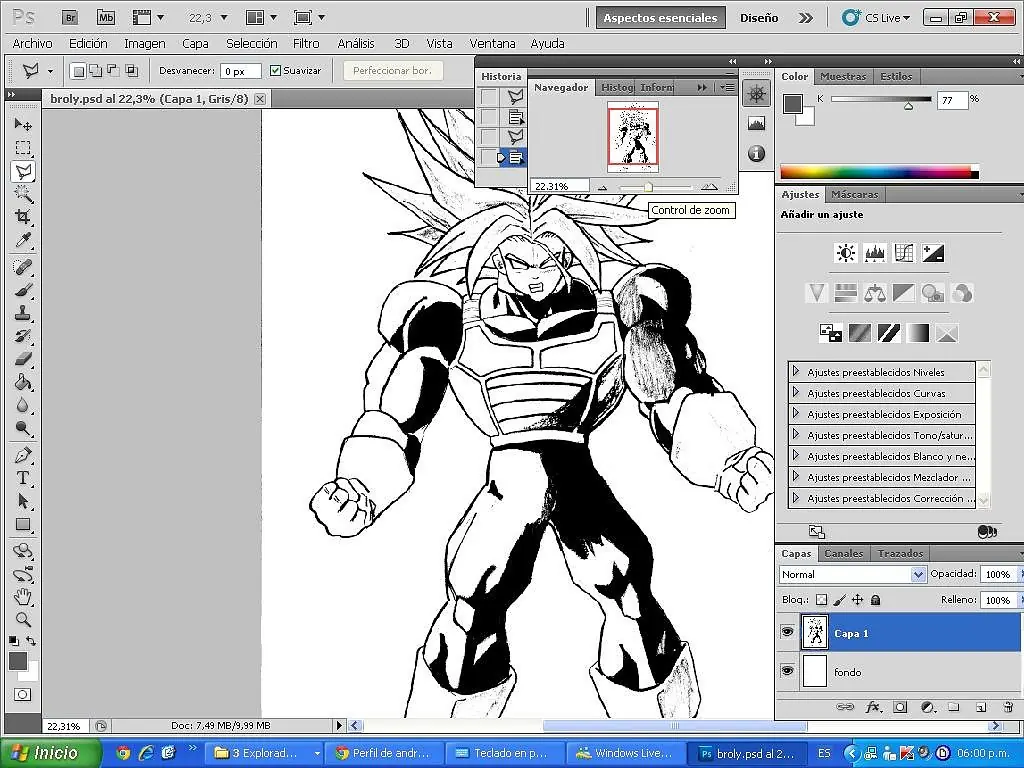This screenshot has height=768, width=1024.
Task: Add a Brightness/Contrast adjustment
Action: point(846,253)
